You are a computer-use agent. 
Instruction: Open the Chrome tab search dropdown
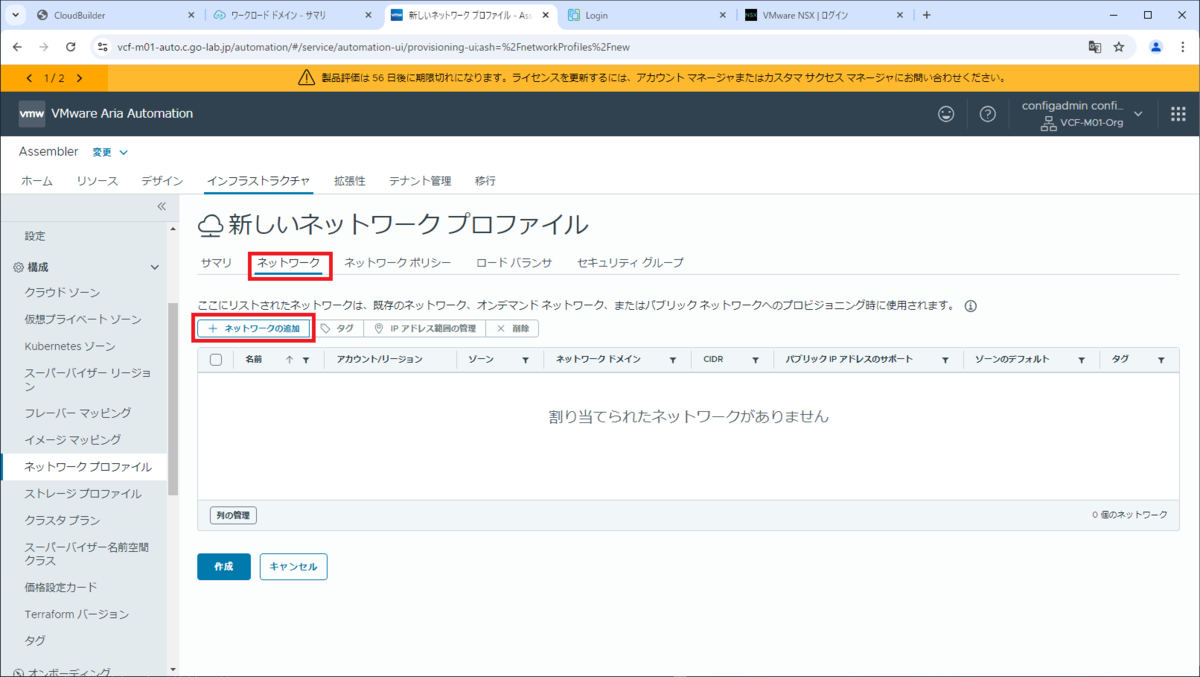16,15
